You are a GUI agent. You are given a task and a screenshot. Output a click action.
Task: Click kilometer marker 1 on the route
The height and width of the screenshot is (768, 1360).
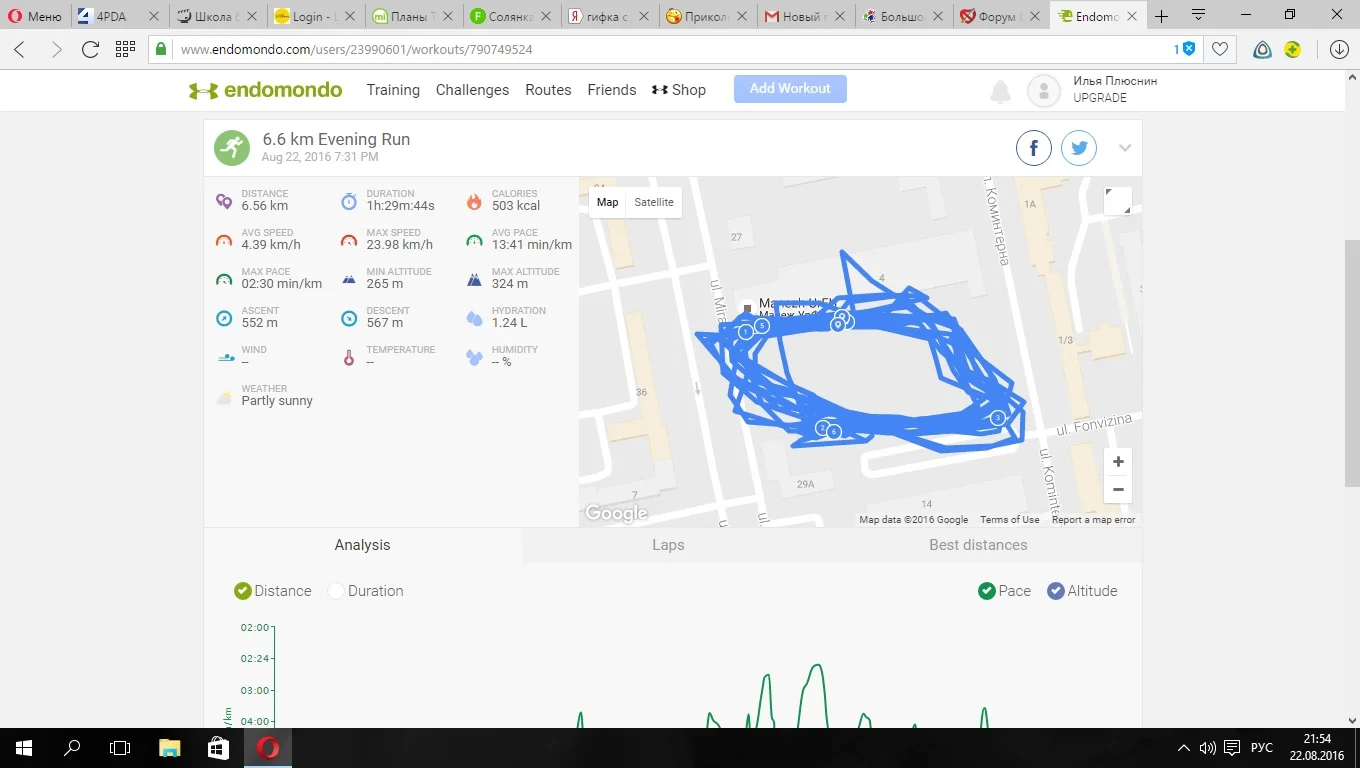(x=745, y=332)
